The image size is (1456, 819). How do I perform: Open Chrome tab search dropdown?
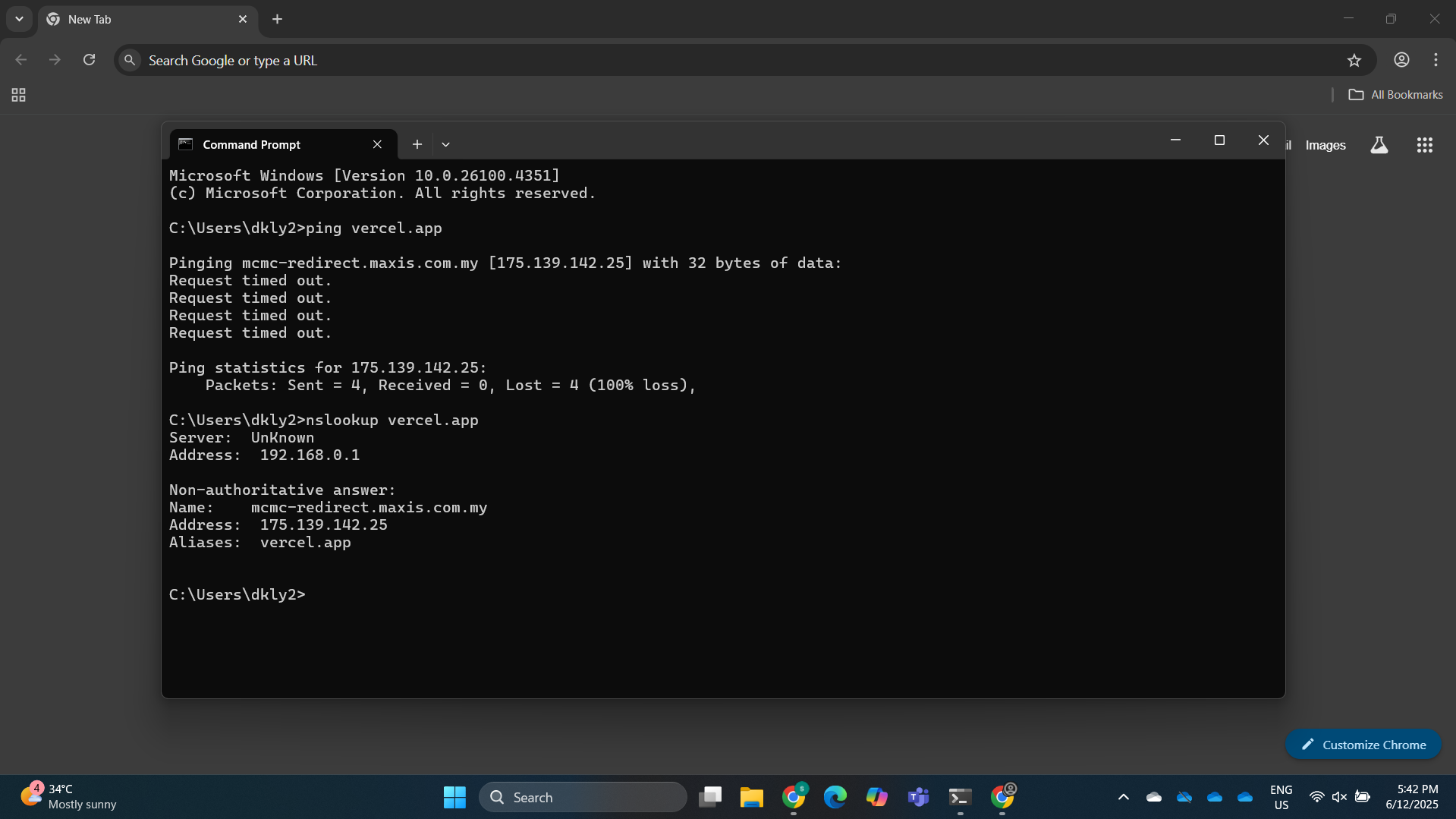pos(19,19)
